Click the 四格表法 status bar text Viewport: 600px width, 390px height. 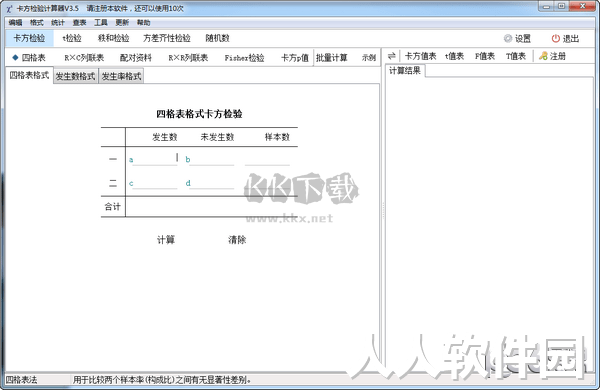(x=22, y=380)
